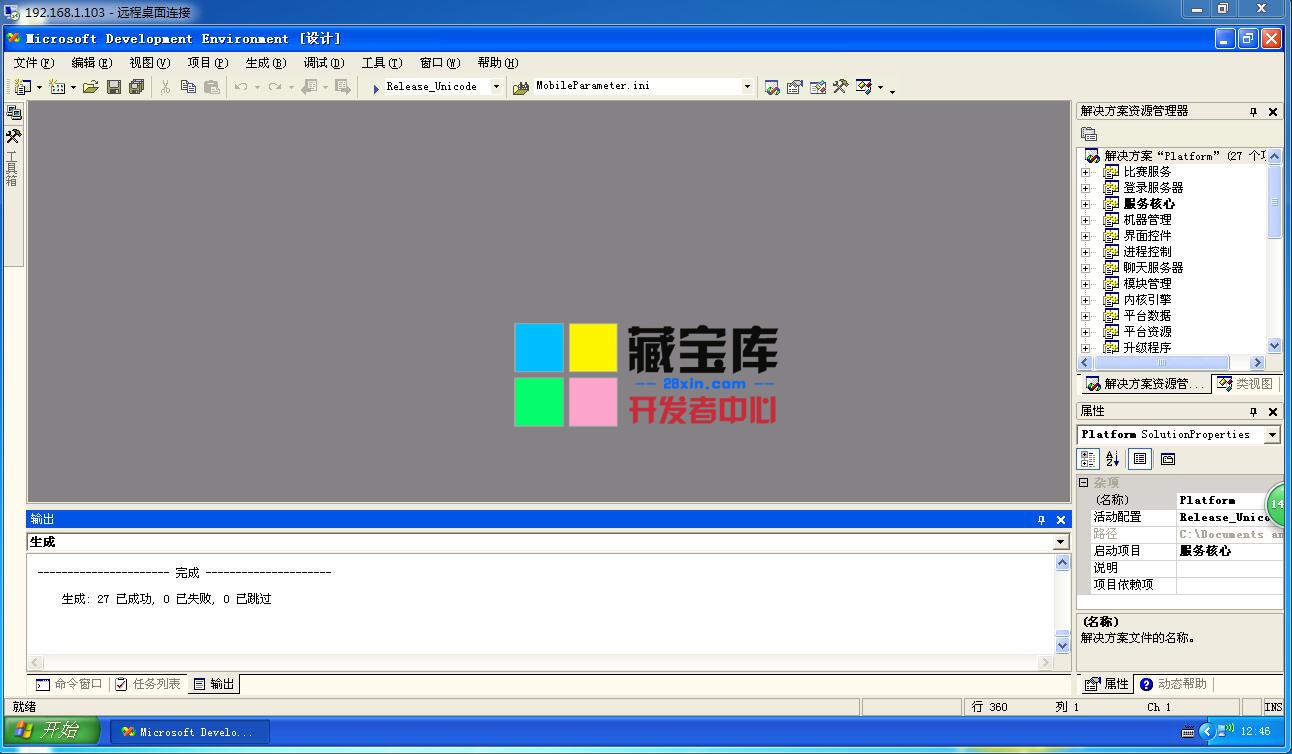The image size is (1292, 754).
Task: Click the Output pane scroll-up arrow
Action: 1062,564
